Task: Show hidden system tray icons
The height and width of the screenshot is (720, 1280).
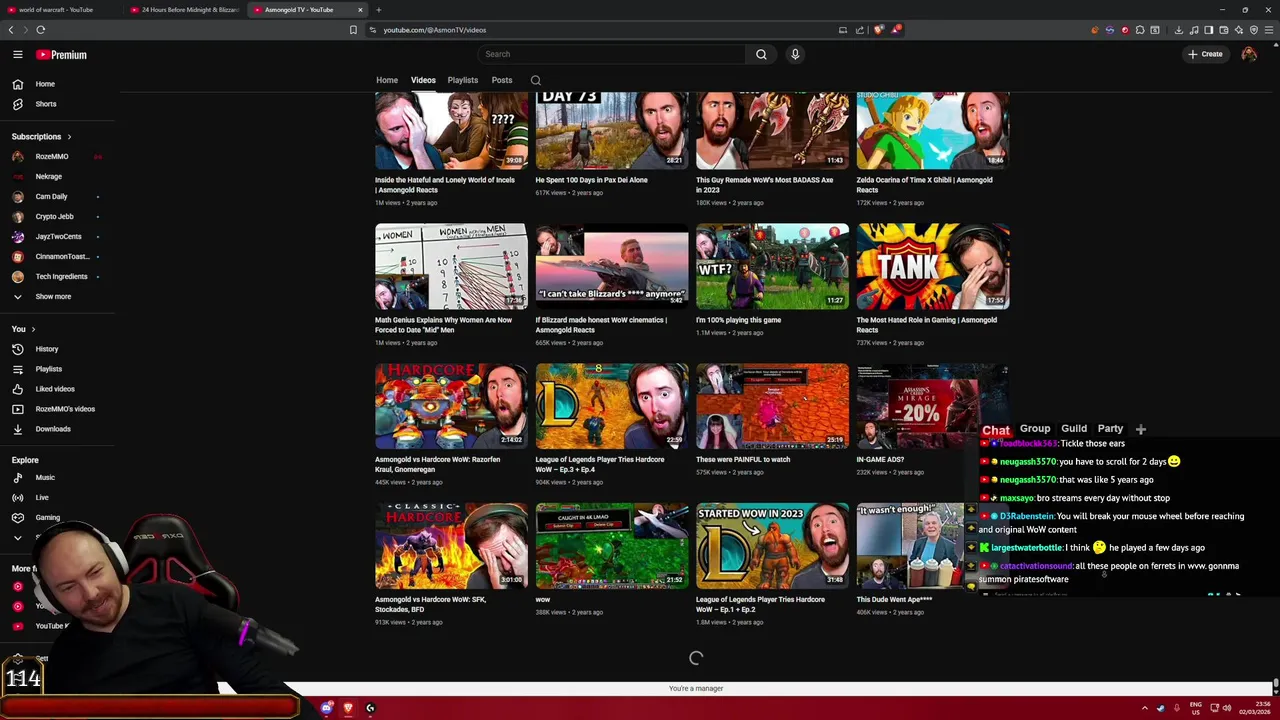Action: (x=1145, y=708)
